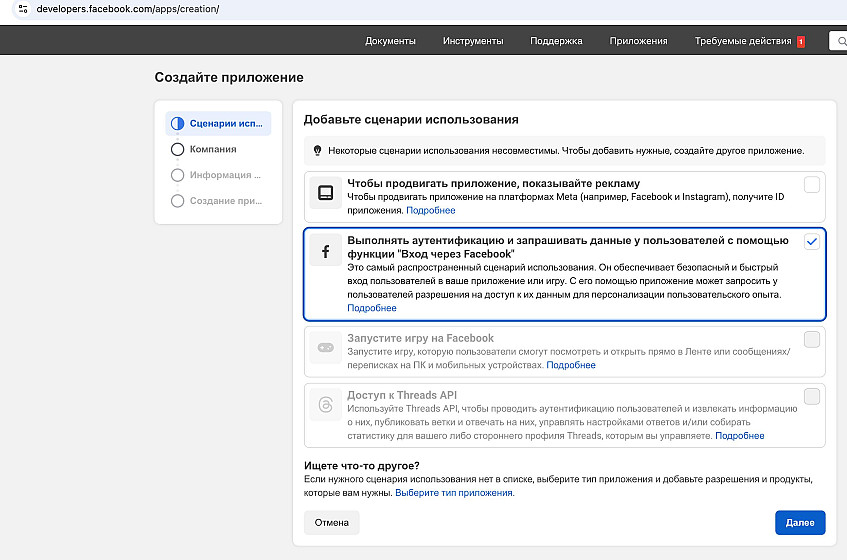Click the gamepad icon for Facebook game
The height and width of the screenshot is (560, 847).
click(326, 347)
